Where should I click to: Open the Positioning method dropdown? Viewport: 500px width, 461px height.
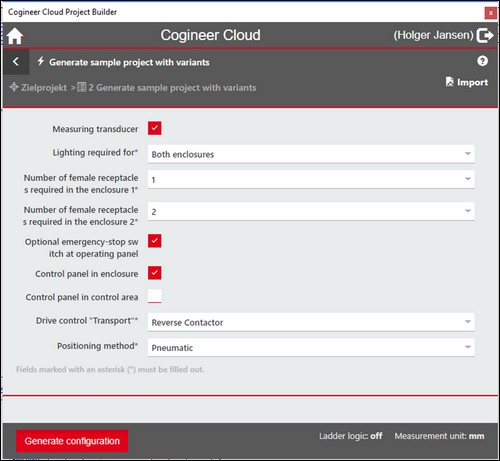(311, 347)
